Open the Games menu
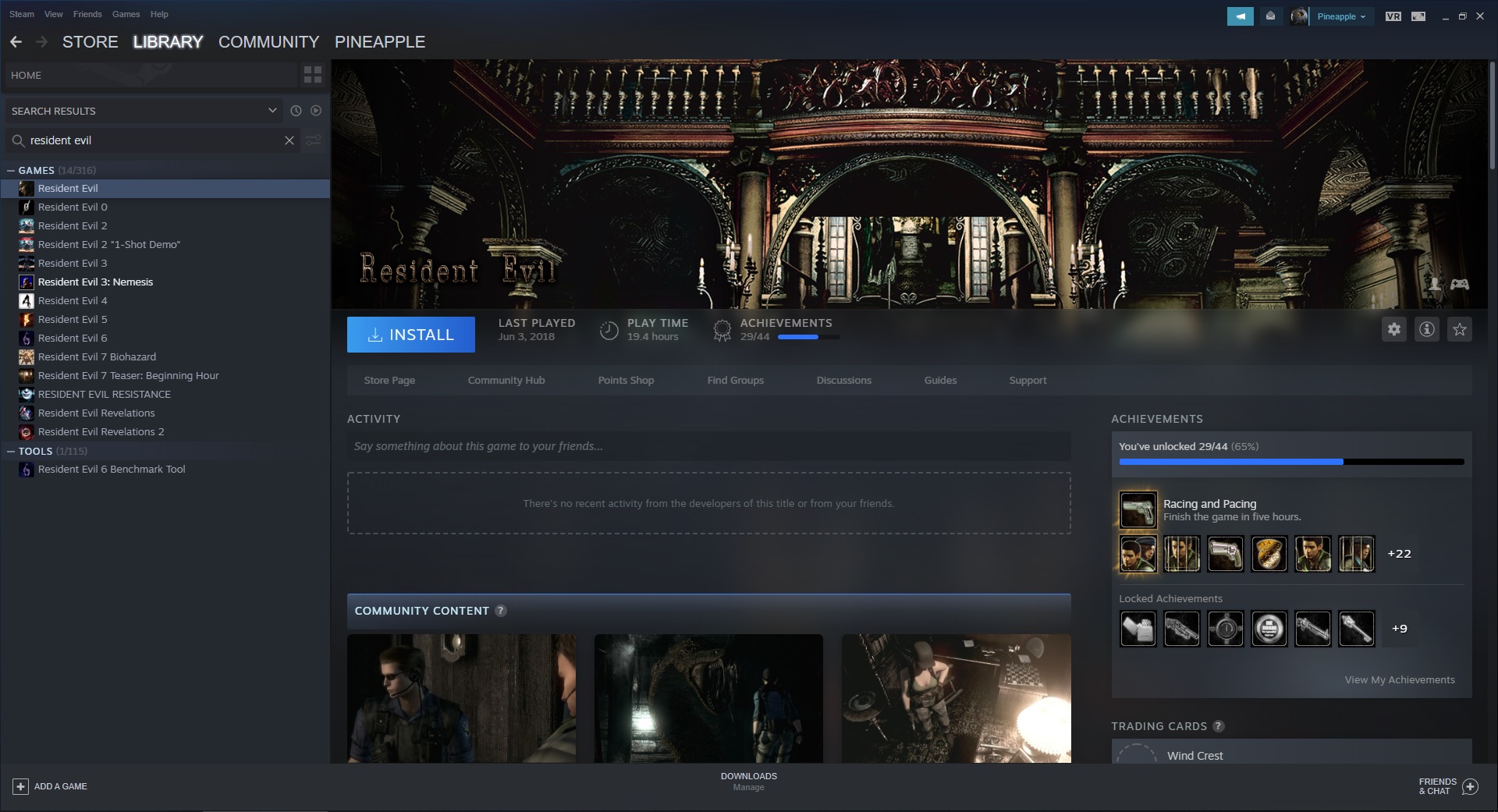 126,14
